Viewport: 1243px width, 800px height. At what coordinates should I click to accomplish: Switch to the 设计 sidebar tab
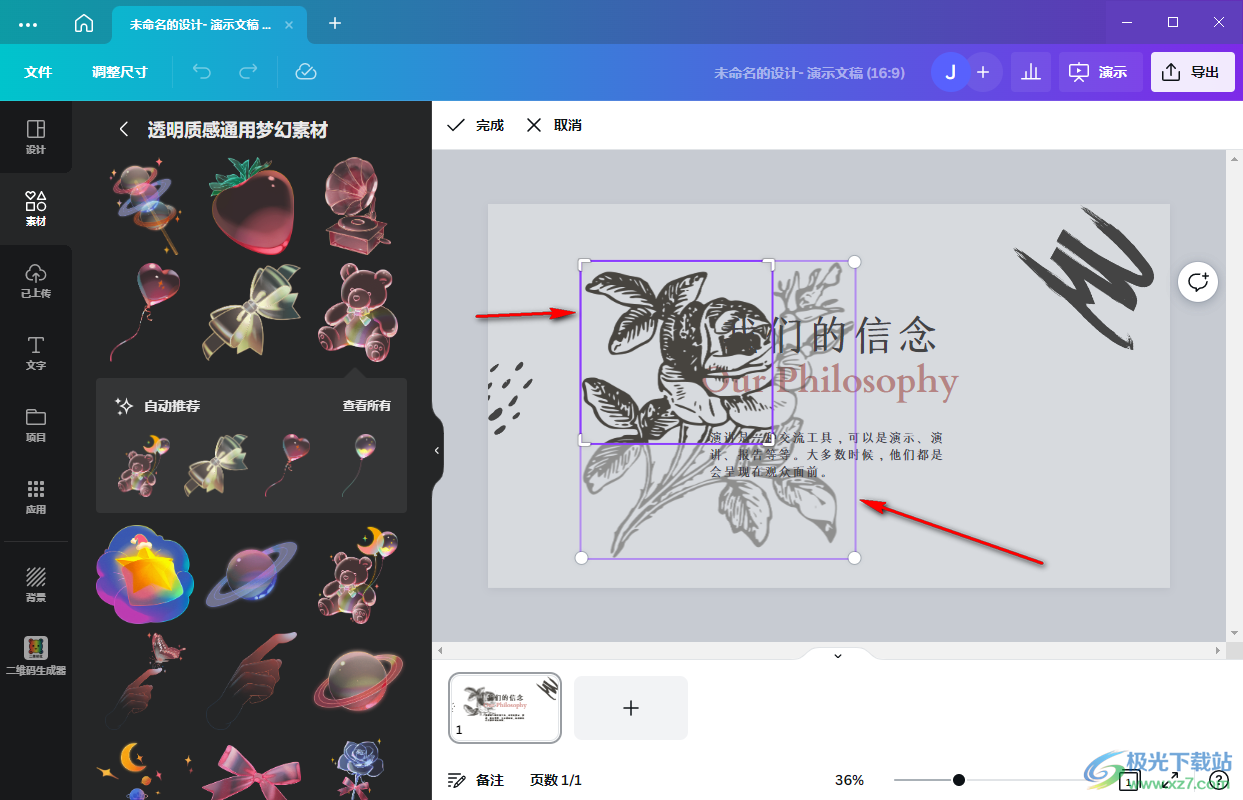36,137
